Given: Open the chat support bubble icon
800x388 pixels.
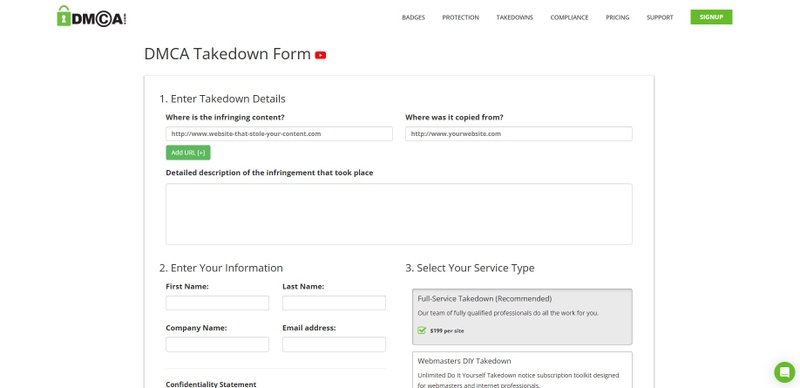Looking at the screenshot, I should click(x=784, y=372).
